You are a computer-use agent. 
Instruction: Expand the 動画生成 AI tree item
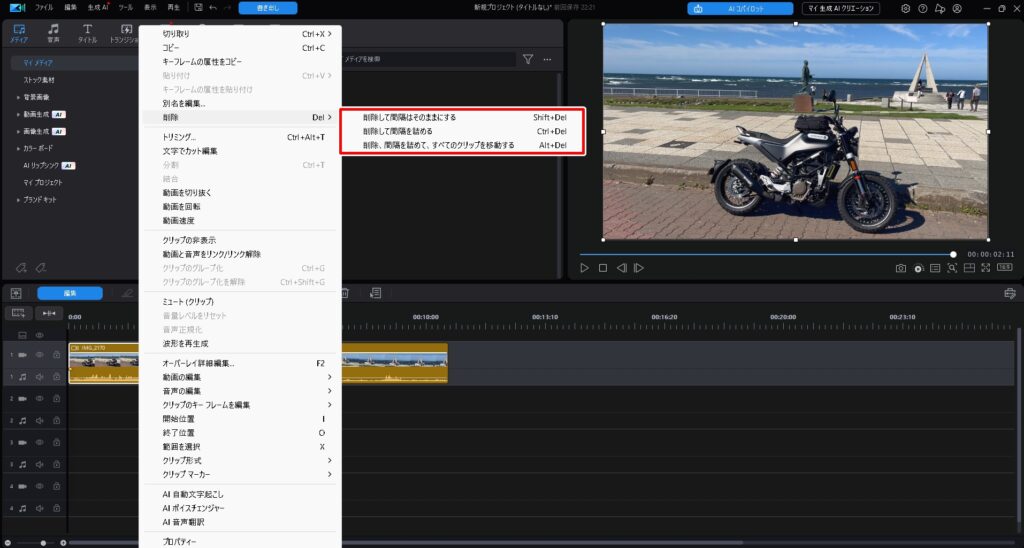coord(18,114)
